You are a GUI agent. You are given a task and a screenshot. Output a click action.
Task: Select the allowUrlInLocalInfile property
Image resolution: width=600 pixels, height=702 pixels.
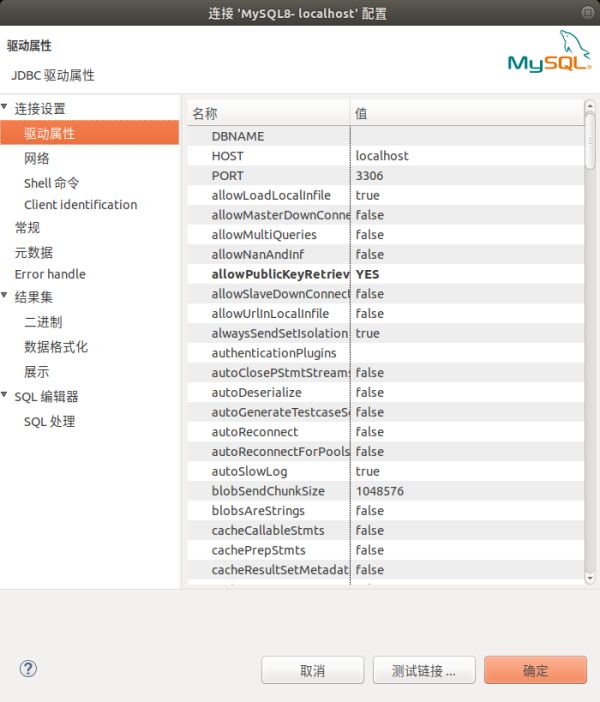pos(270,313)
